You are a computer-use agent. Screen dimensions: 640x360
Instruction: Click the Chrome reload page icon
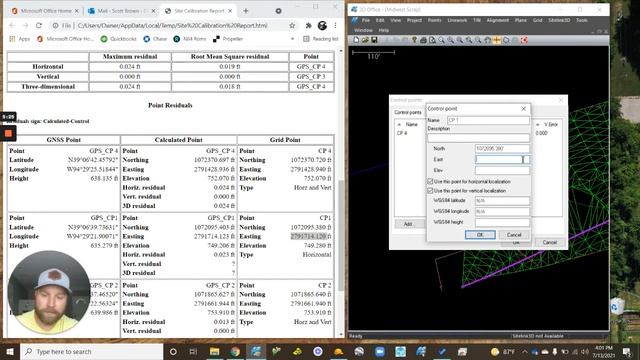[39, 25]
